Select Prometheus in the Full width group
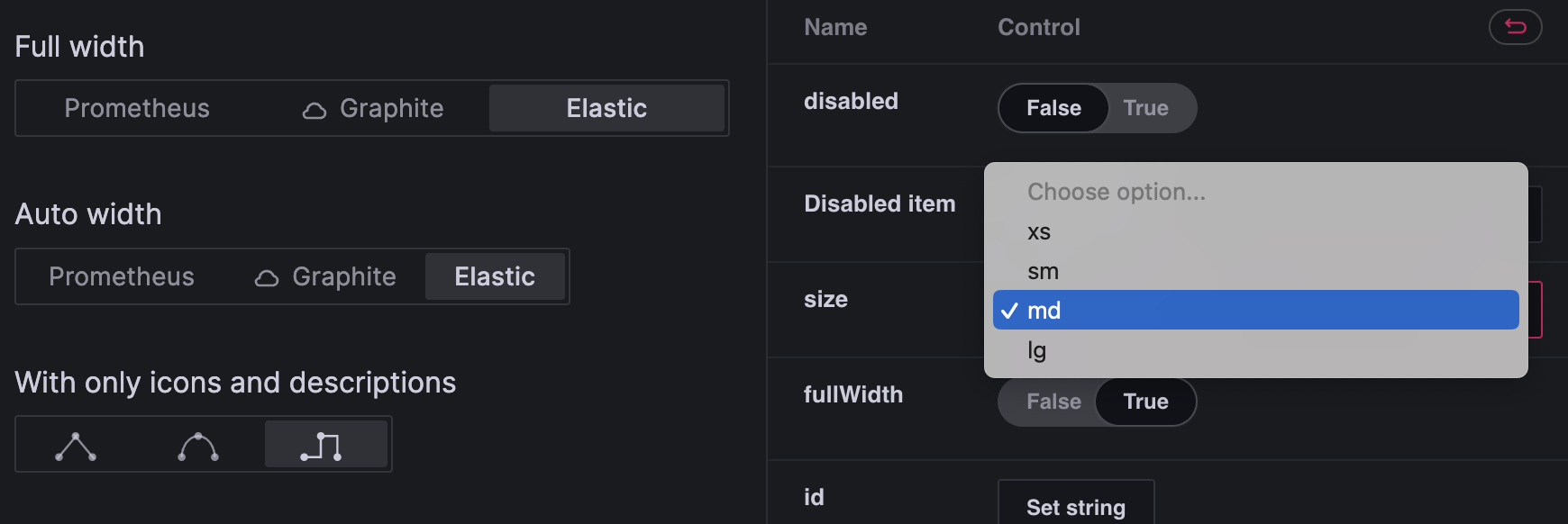Image resolution: width=1568 pixels, height=524 pixels. (x=136, y=109)
